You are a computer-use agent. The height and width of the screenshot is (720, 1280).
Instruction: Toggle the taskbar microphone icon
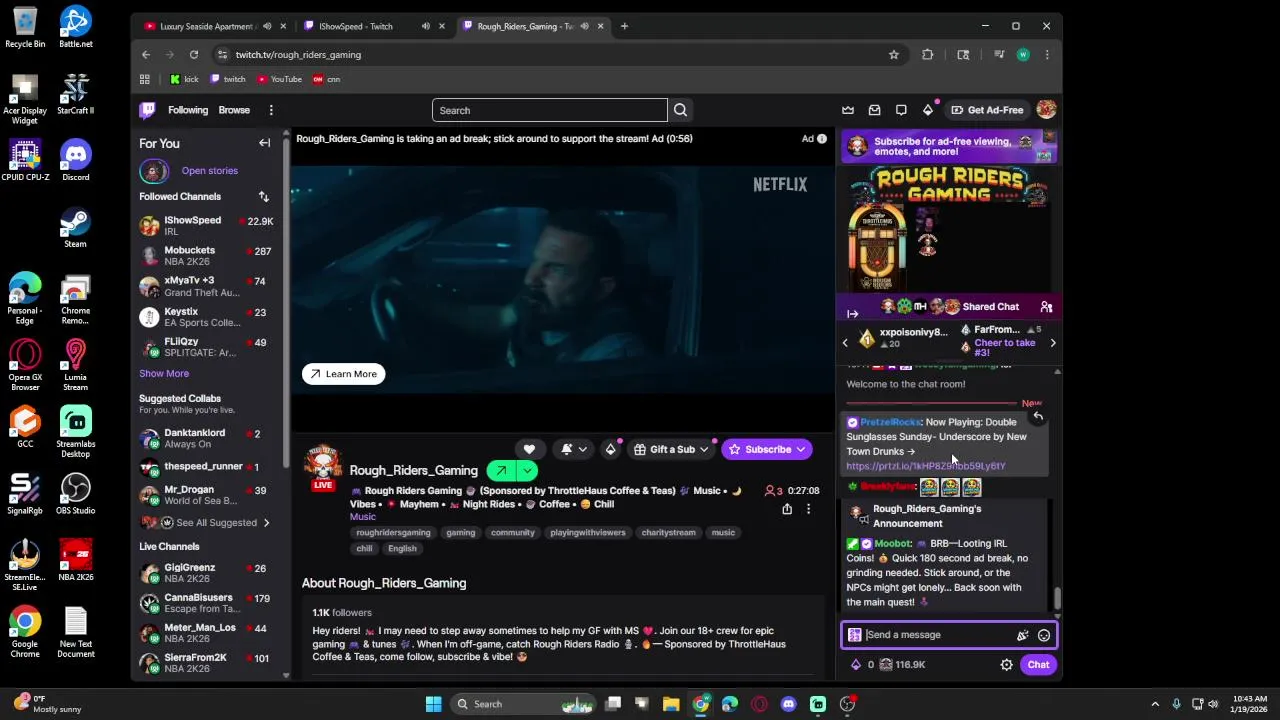1176,704
